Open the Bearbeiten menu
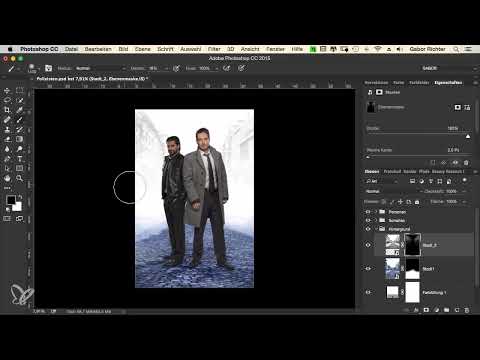The width and height of the screenshot is (480, 360). [x=98, y=49]
